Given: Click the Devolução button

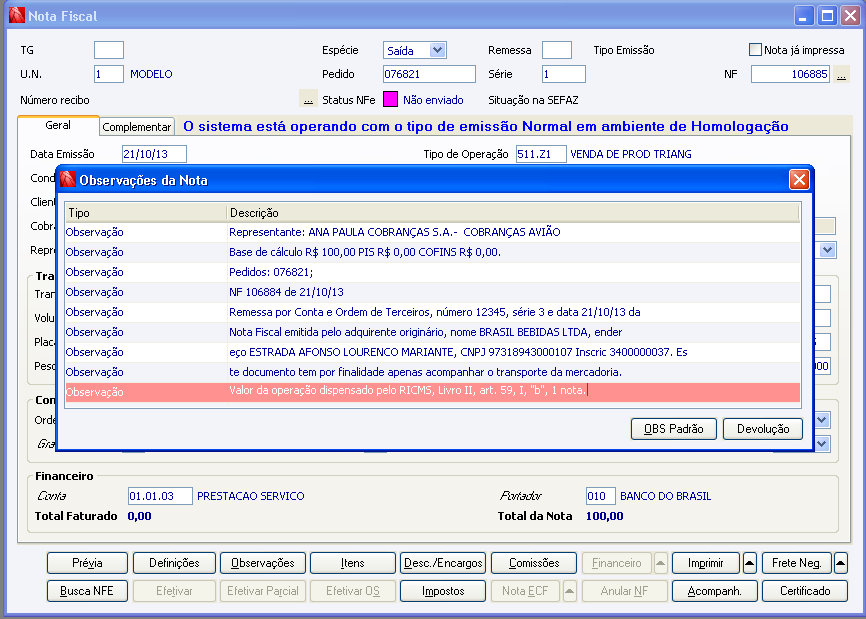Looking at the screenshot, I should (x=763, y=428).
